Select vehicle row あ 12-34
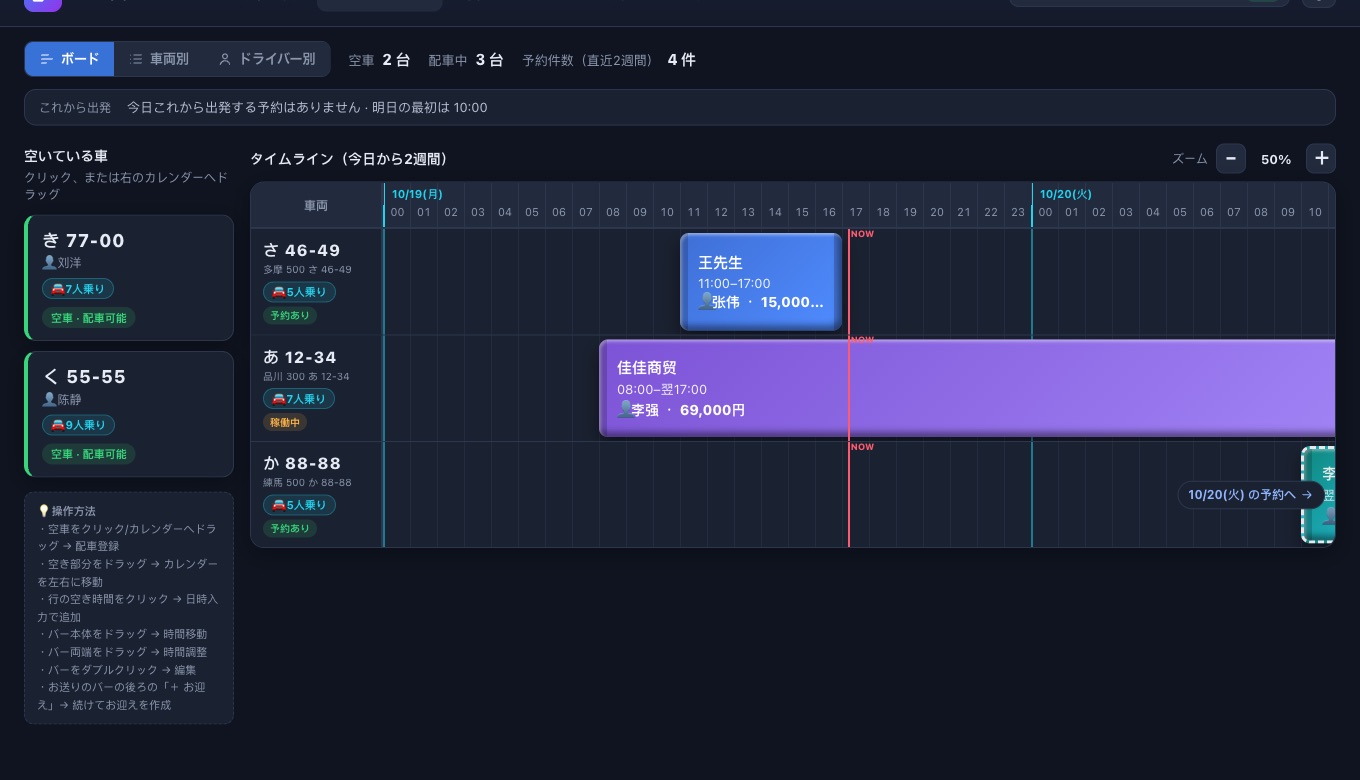The height and width of the screenshot is (780, 1360). point(317,388)
